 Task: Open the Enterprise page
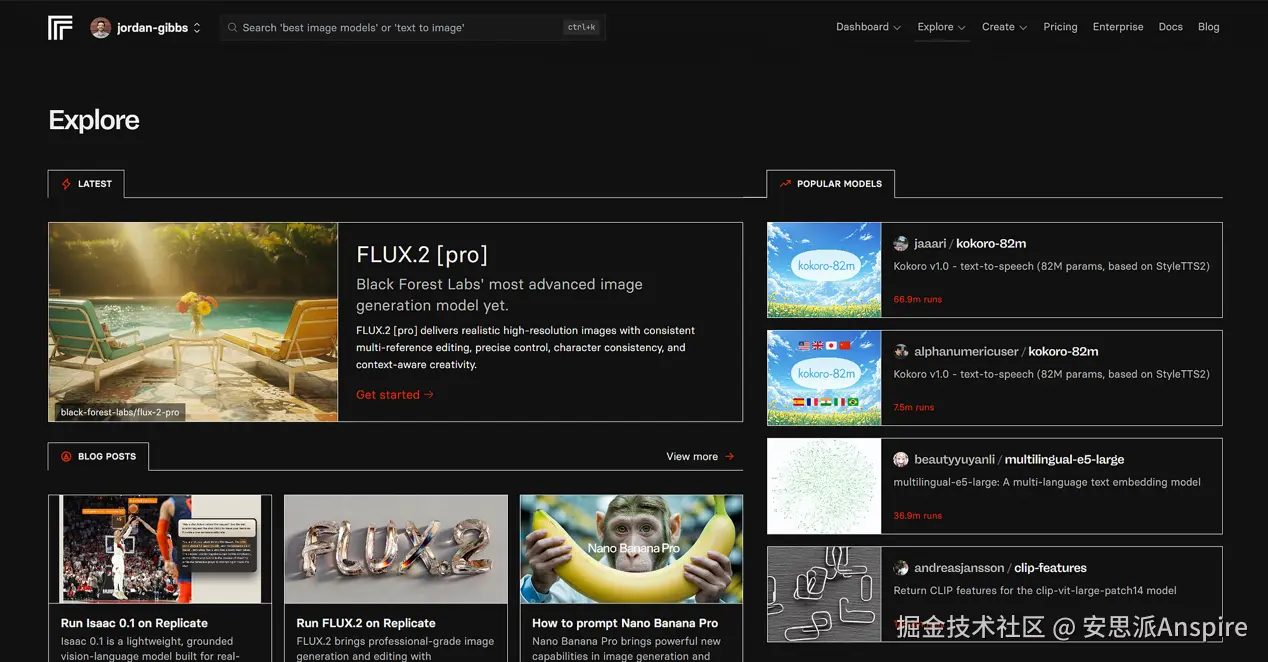pyautogui.click(x=1118, y=27)
